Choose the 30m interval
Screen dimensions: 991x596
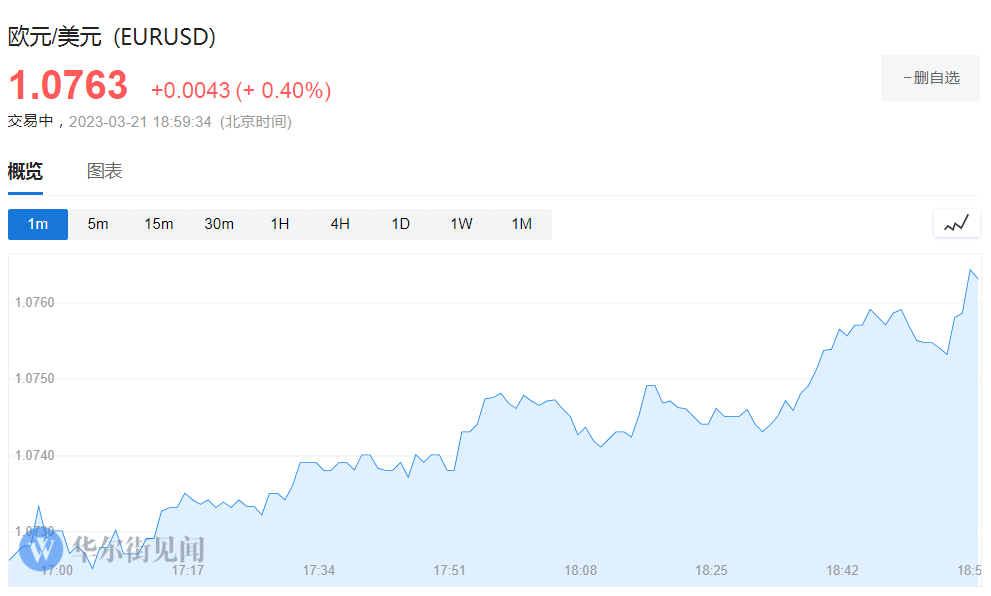(x=219, y=224)
